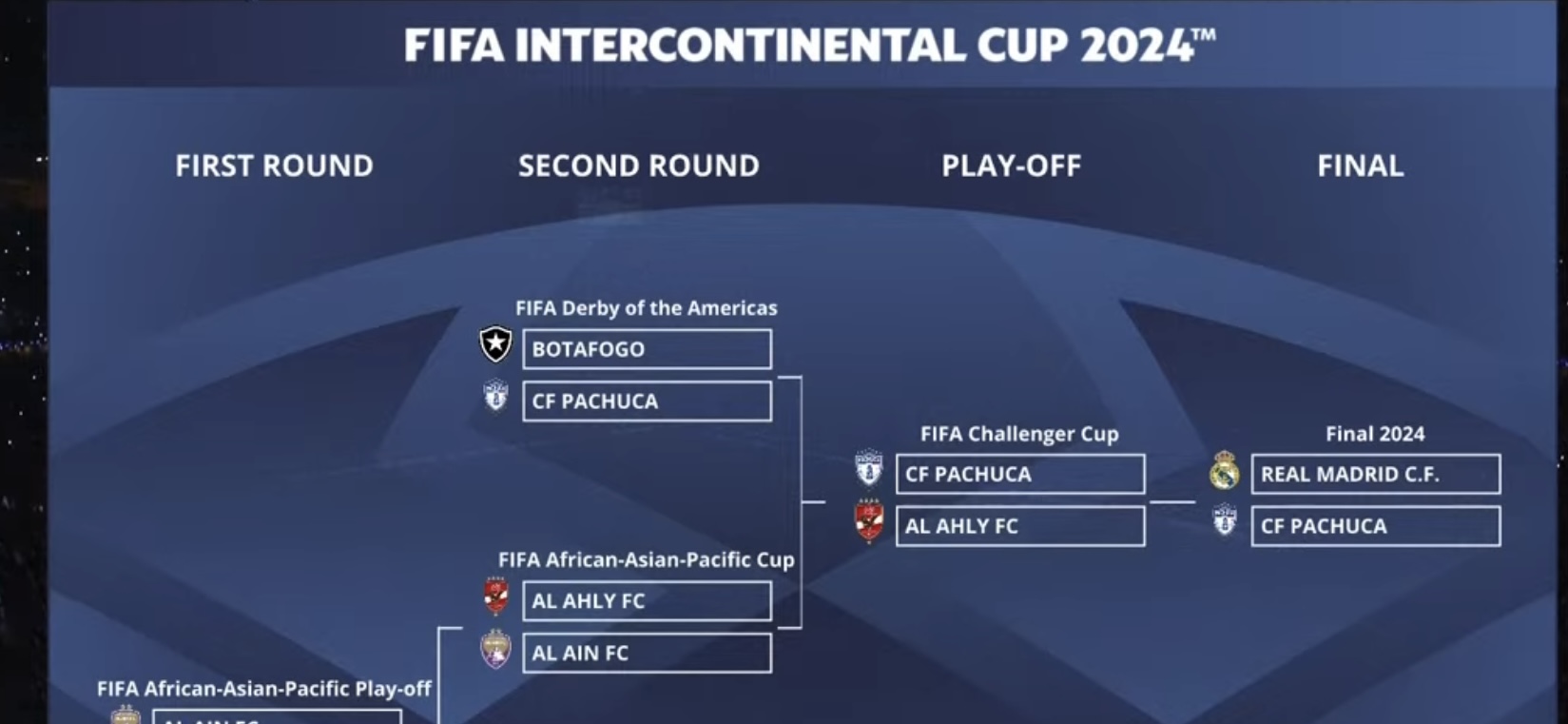Click the FIRST ROUND column heading
Screen dimensions: 1568x724
pyautogui.click(x=274, y=166)
